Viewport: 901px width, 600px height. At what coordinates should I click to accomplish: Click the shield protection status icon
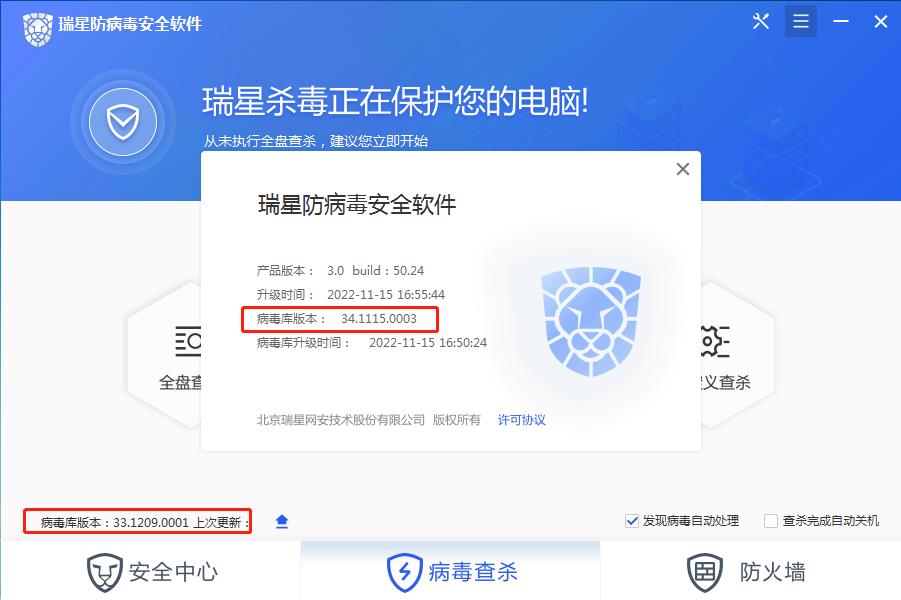(x=122, y=122)
